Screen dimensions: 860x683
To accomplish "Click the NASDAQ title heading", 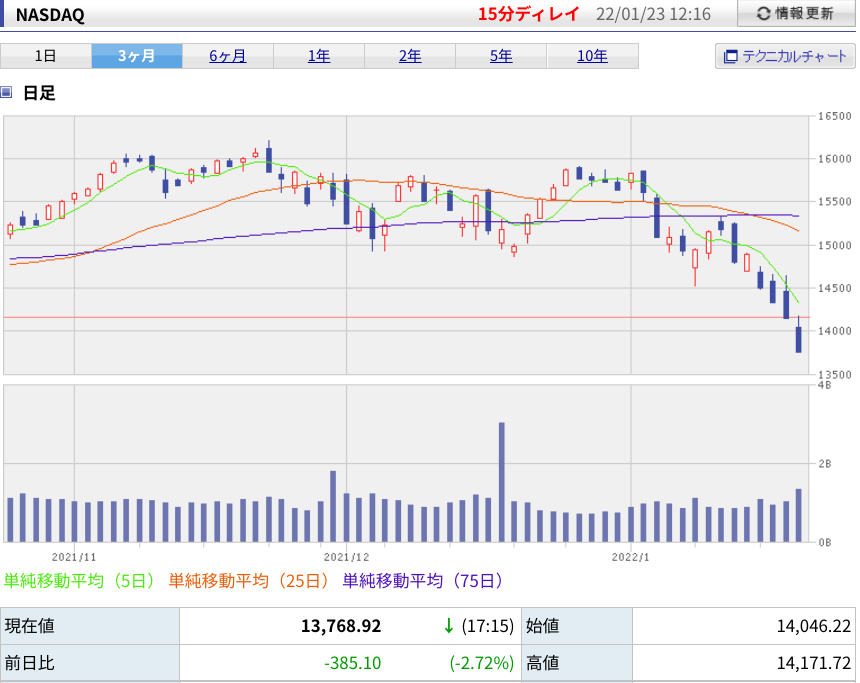I will point(50,15).
